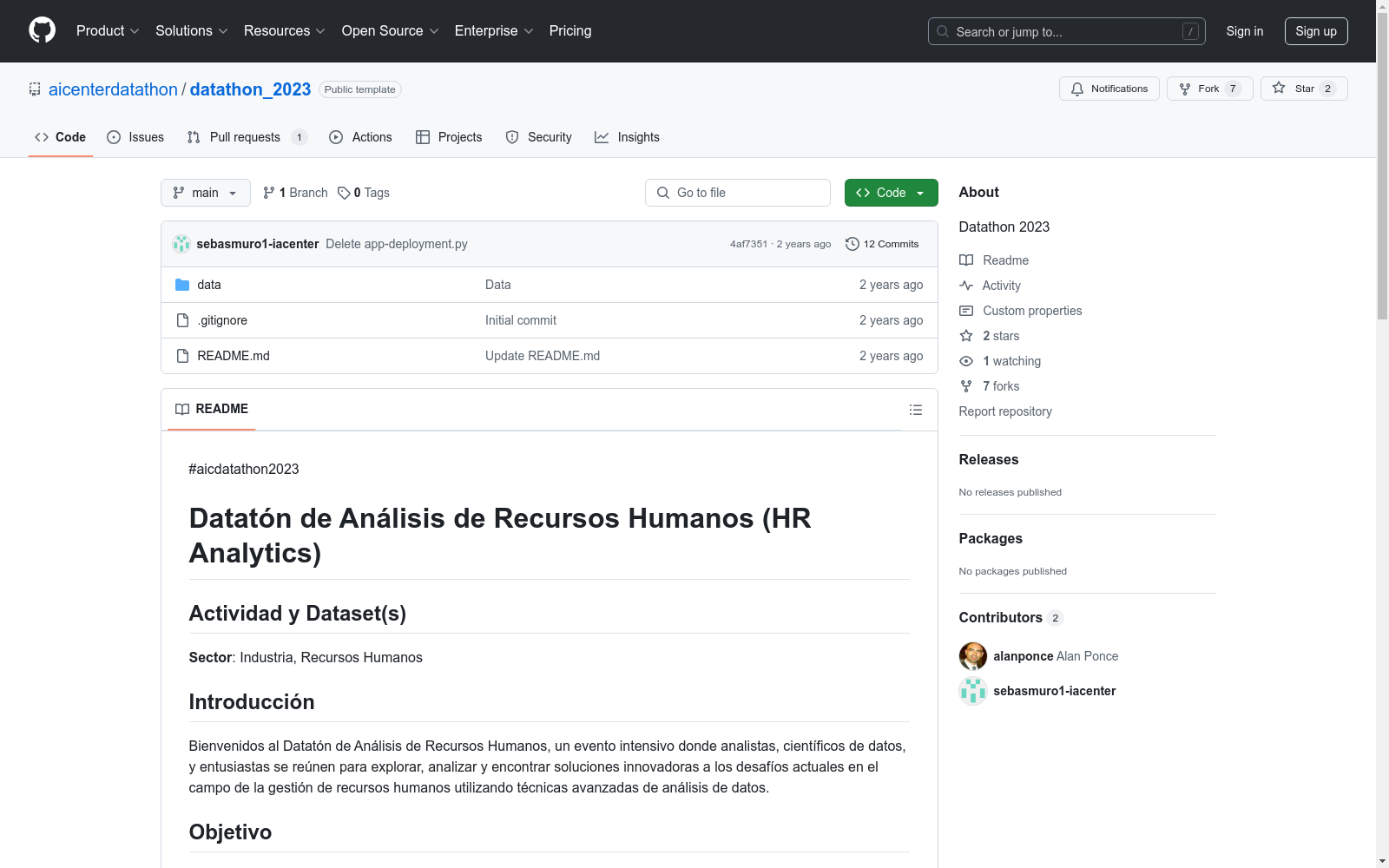
Task: Switch to the Pull requests tab
Action: point(247,137)
